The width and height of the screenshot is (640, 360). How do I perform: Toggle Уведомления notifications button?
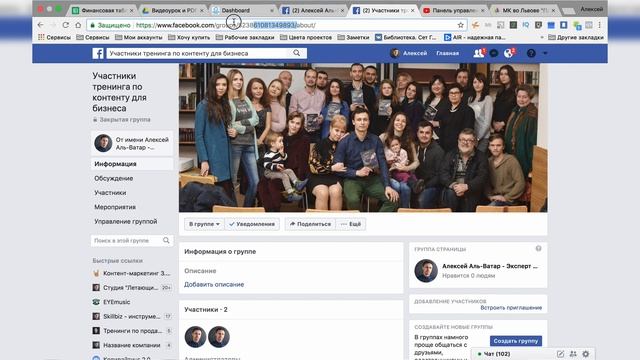[x=252, y=224]
